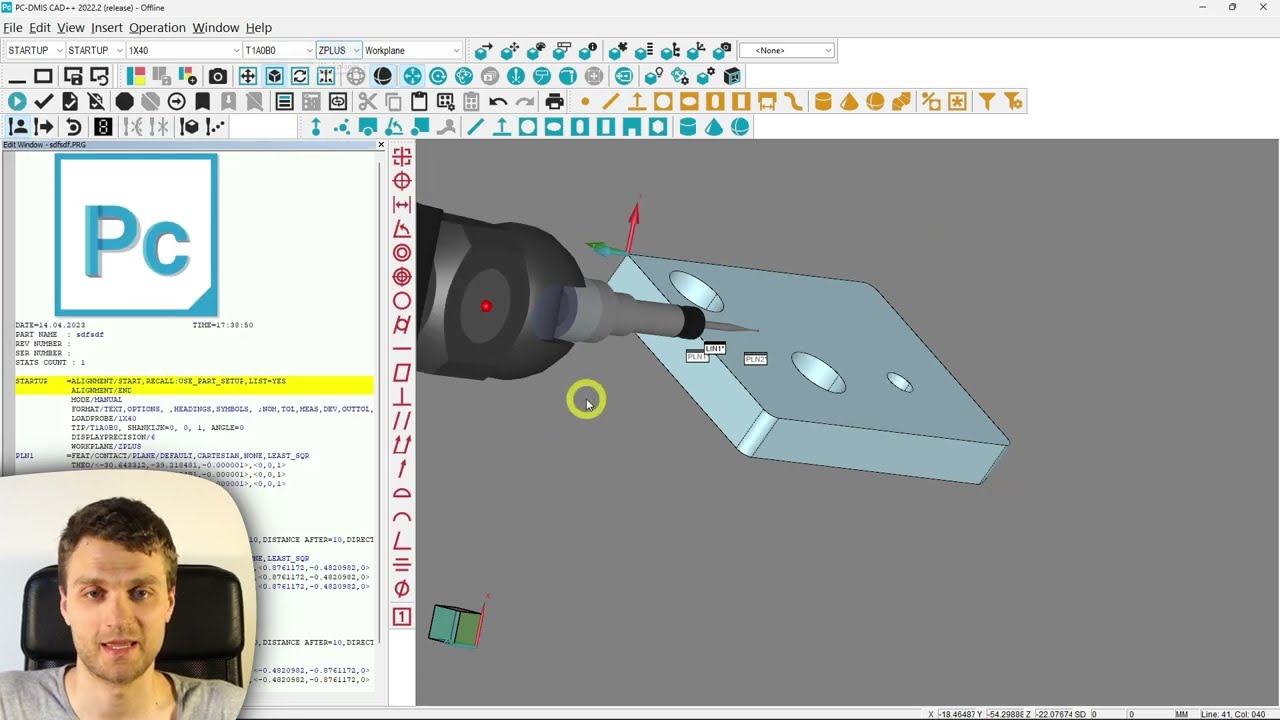This screenshot has width=1280, height=720.
Task: Click the teal auto sphere icon
Action: point(740,127)
